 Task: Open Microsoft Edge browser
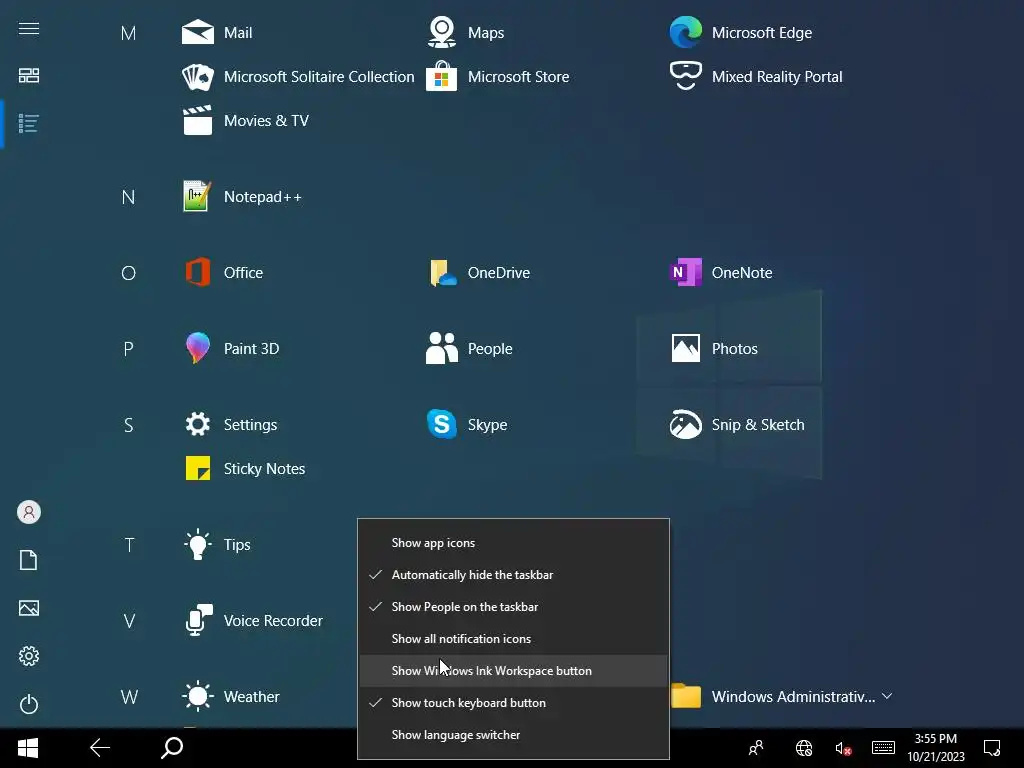click(x=741, y=33)
